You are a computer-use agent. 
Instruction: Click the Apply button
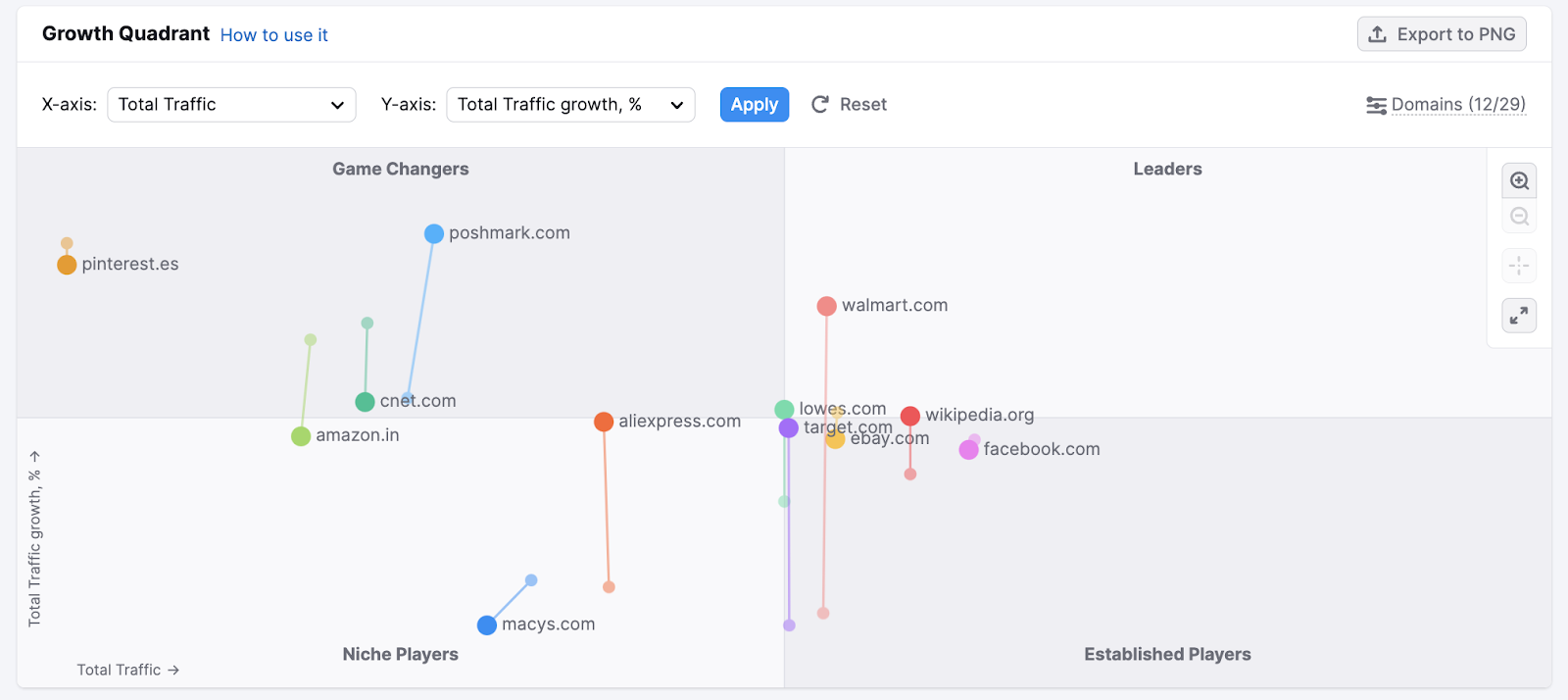pos(755,105)
